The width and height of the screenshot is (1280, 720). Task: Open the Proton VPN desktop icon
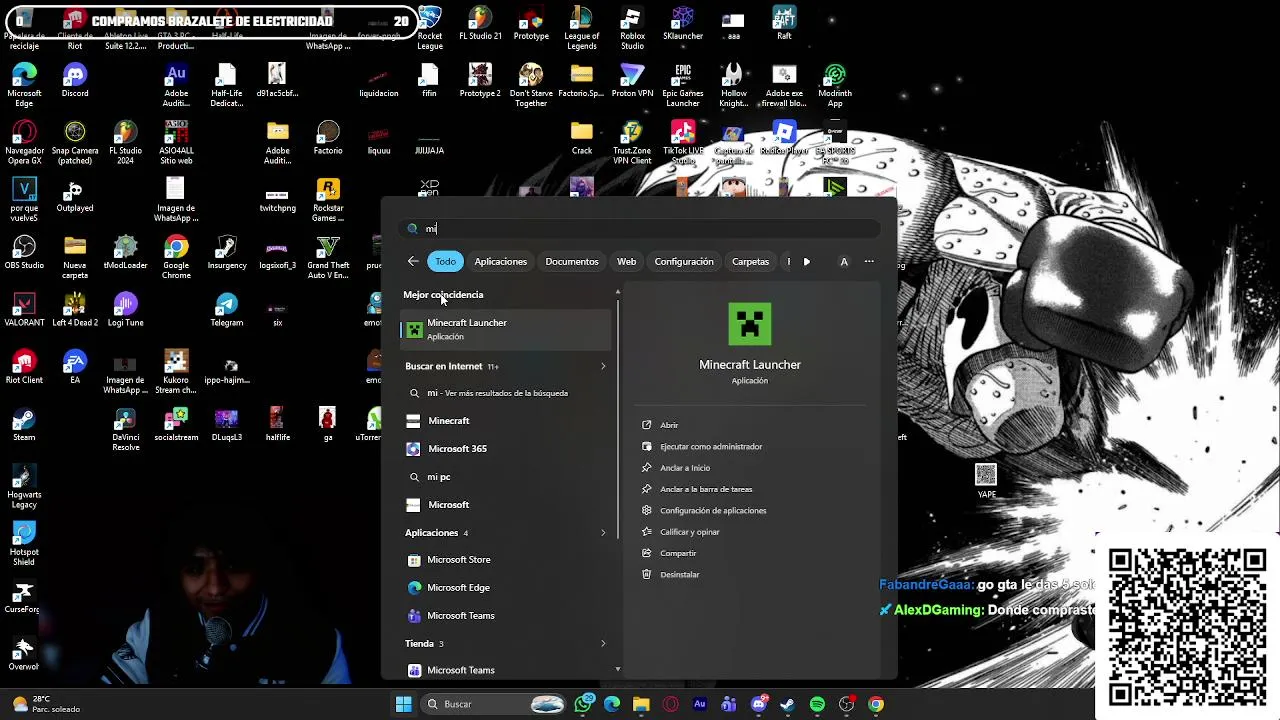point(632,81)
